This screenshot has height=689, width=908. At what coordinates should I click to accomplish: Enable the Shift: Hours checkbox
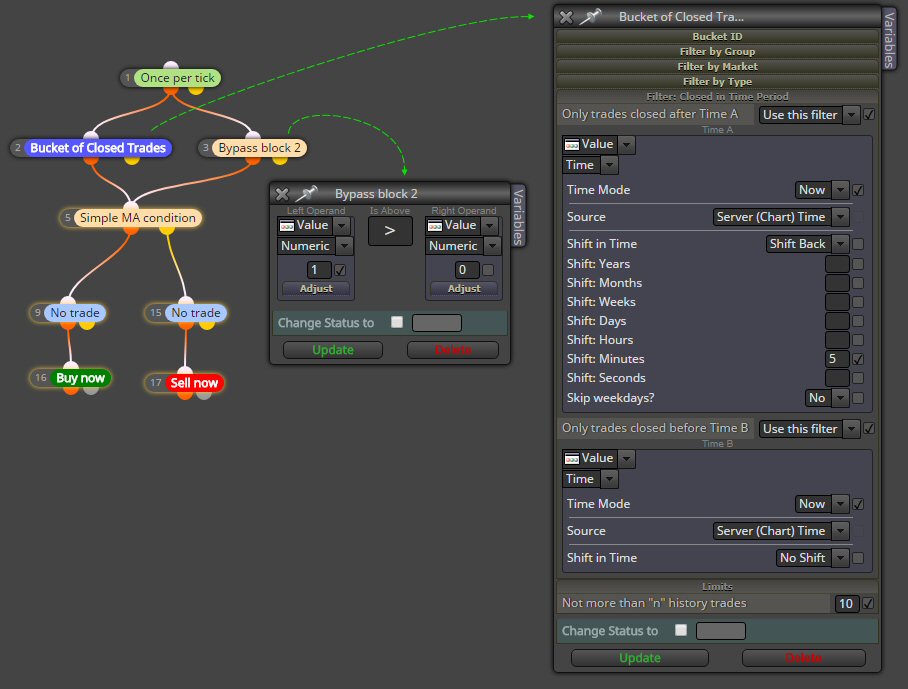tap(858, 340)
